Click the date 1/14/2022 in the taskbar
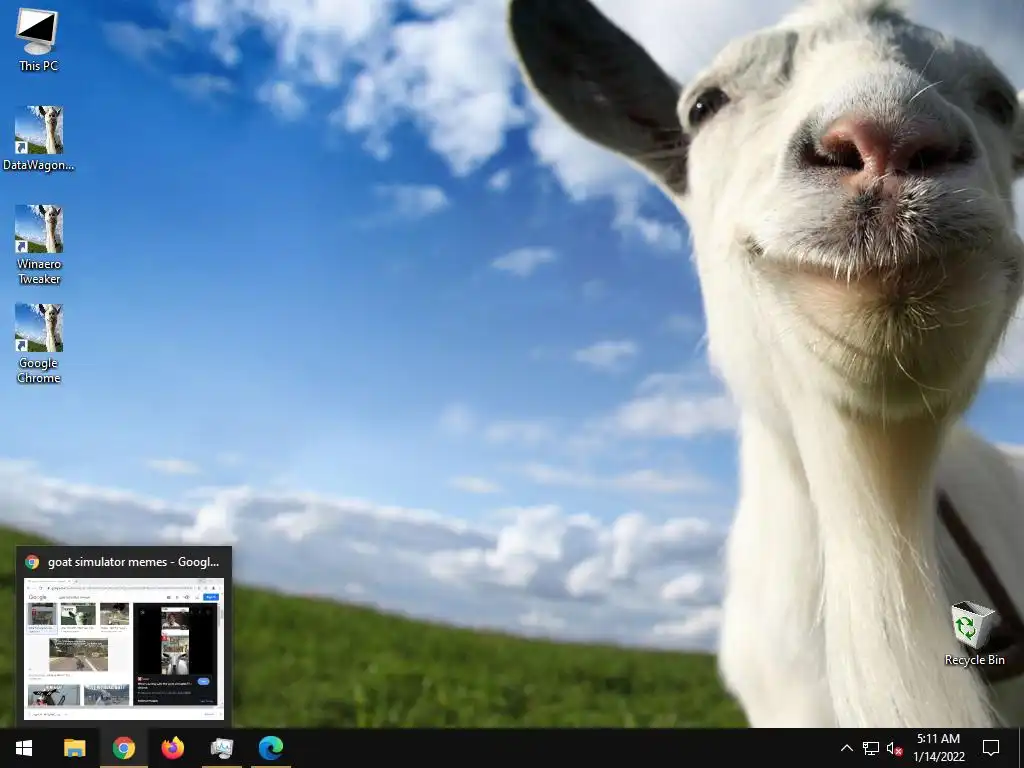This screenshot has height=768, width=1024. click(939, 757)
